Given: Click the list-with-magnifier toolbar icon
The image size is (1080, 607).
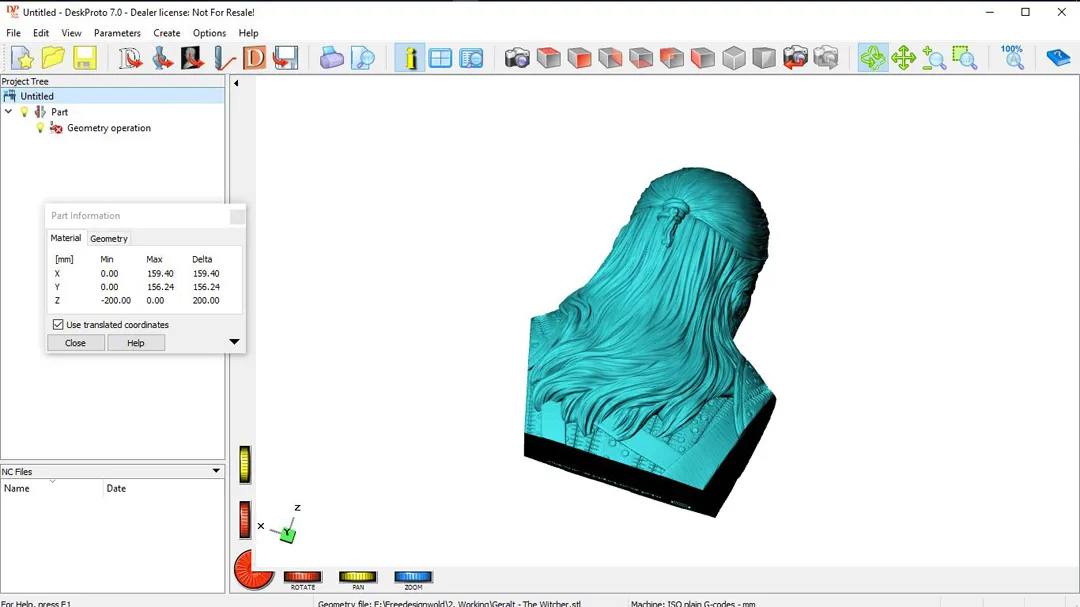Looking at the screenshot, I should pyautogui.click(x=472, y=58).
